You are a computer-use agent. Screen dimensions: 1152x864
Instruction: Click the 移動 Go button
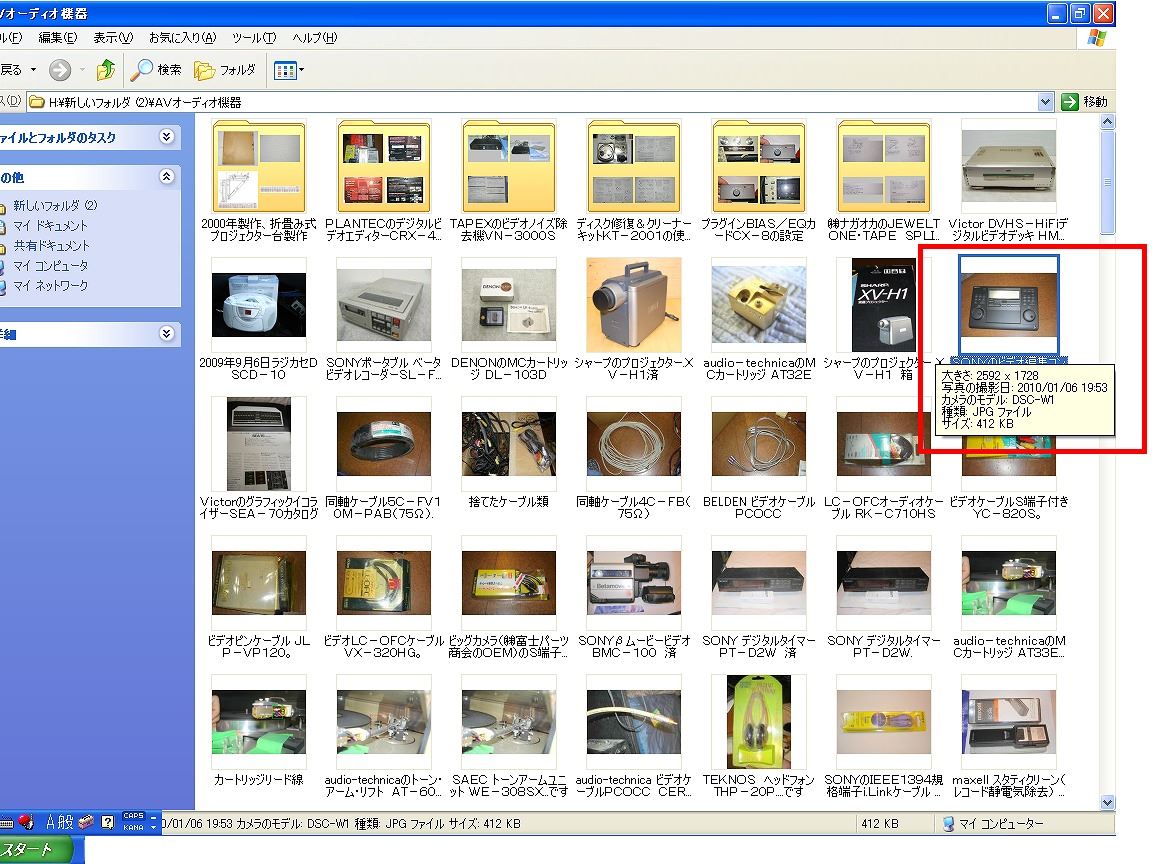pyautogui.click(x=1084, y=101)
